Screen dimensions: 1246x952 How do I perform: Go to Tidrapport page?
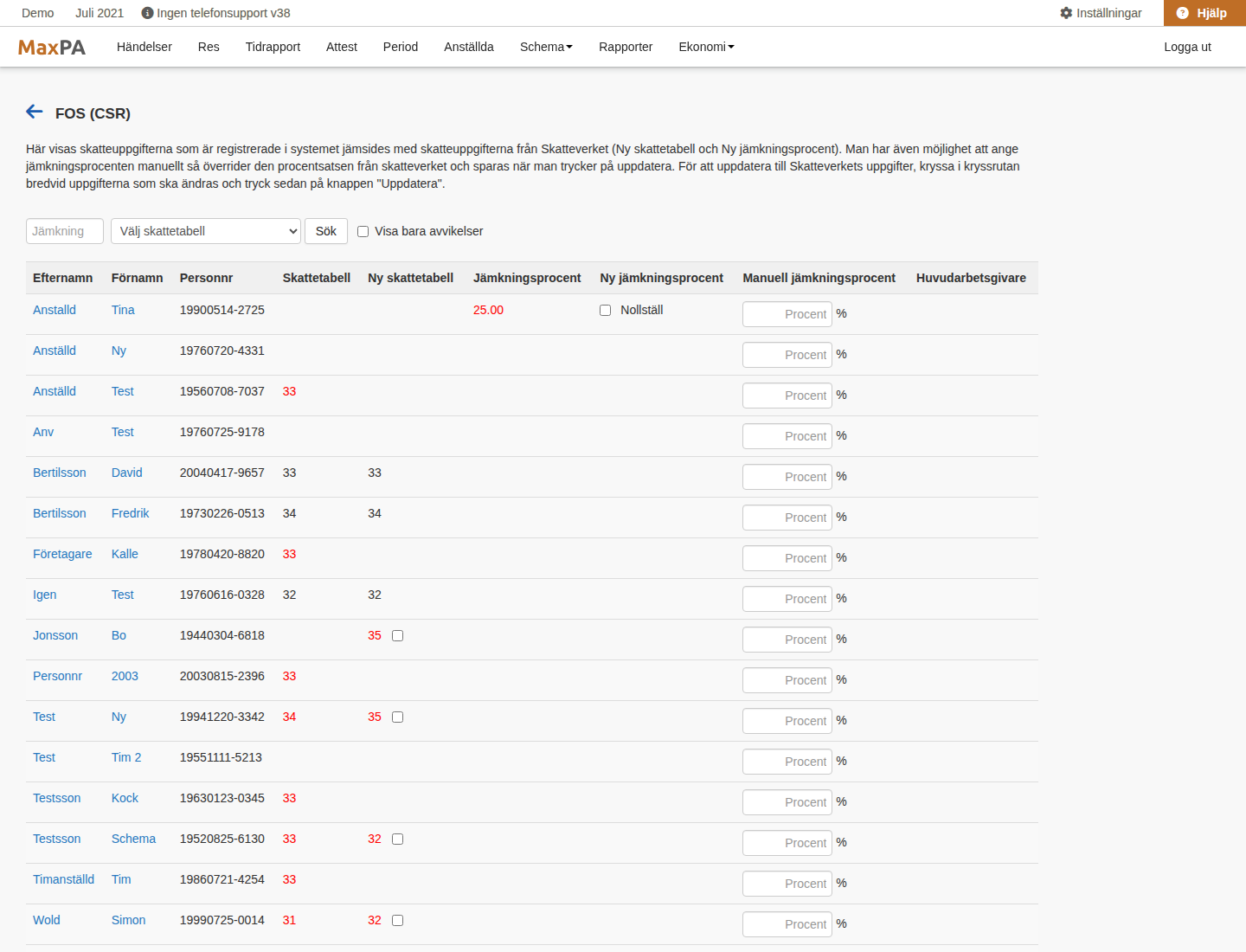[273, 47]
